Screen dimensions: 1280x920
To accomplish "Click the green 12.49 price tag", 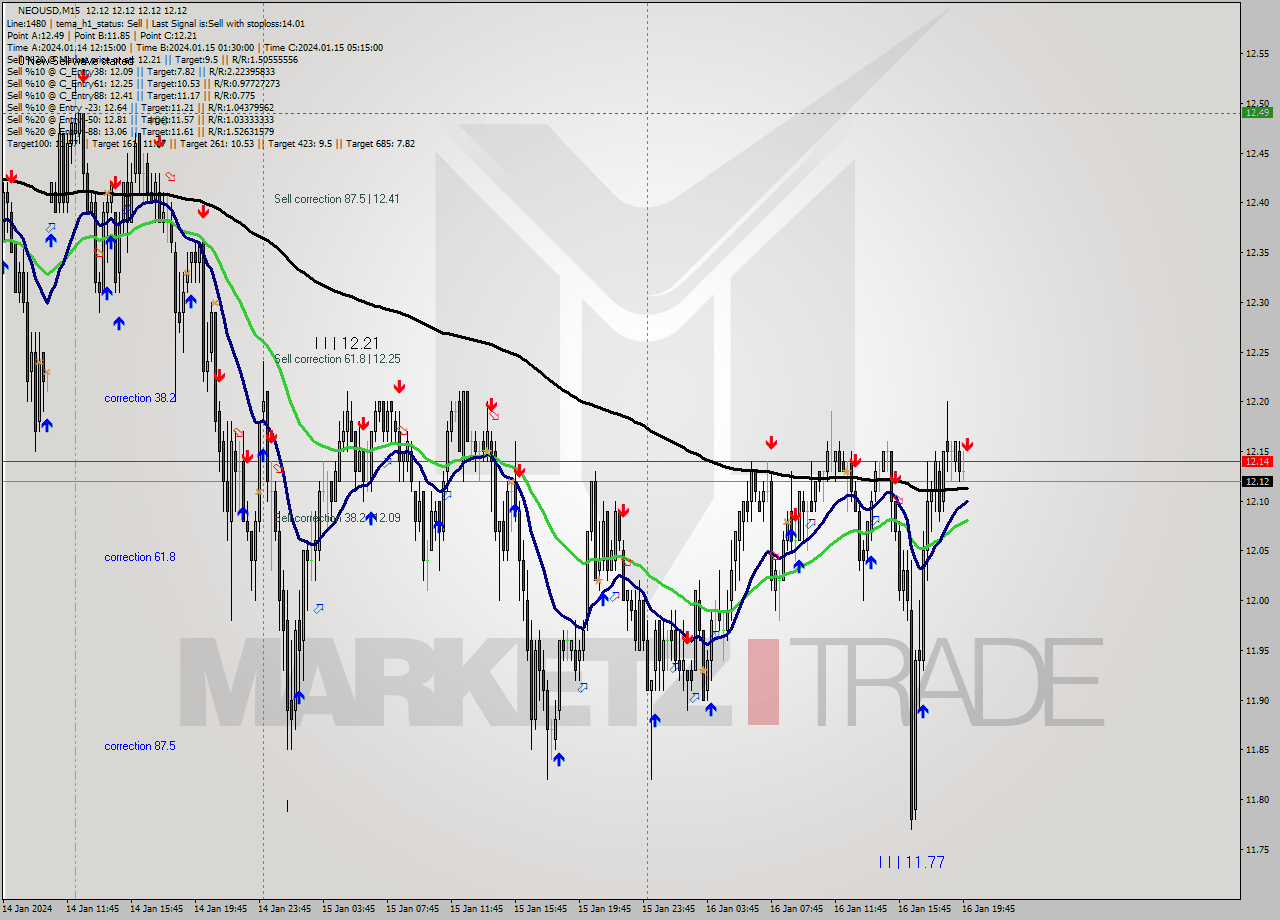I will pos(1257,112).
